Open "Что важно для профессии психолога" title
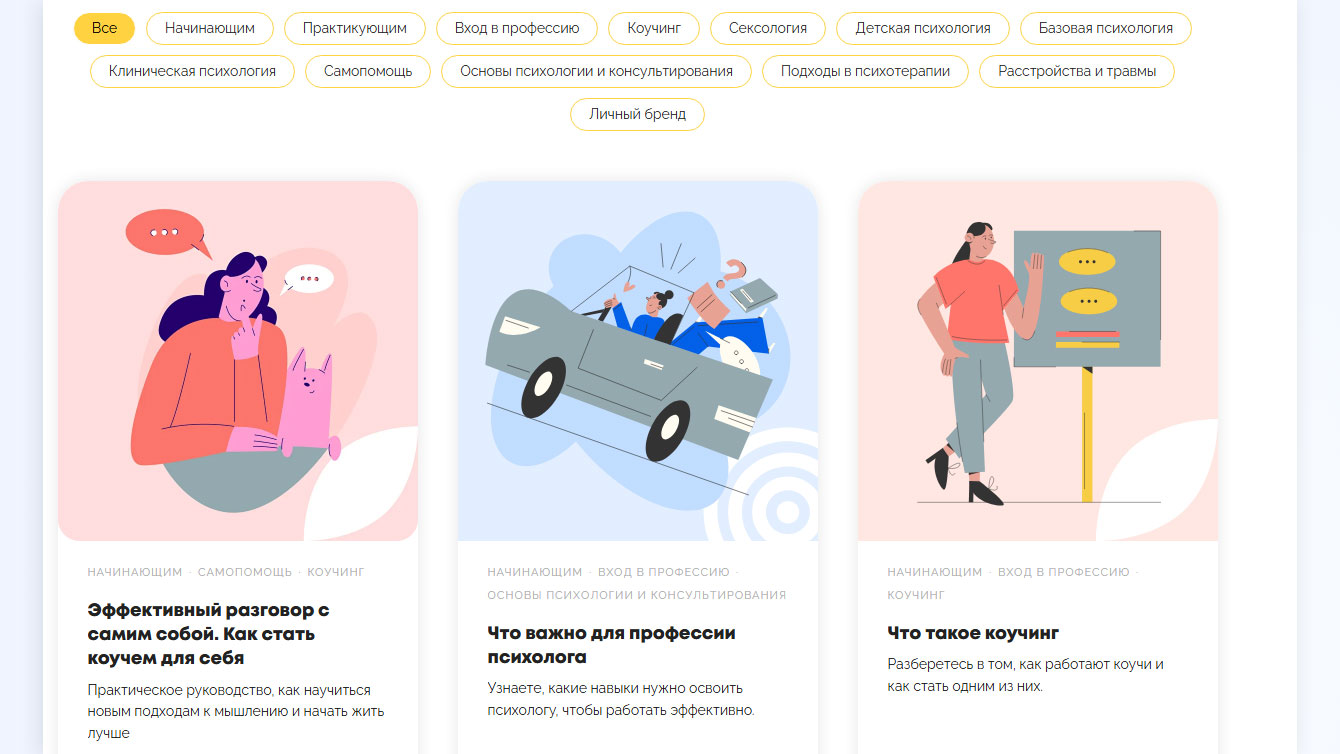The image size is (1340, 754). pyautogui.click(x=611, y=645)
